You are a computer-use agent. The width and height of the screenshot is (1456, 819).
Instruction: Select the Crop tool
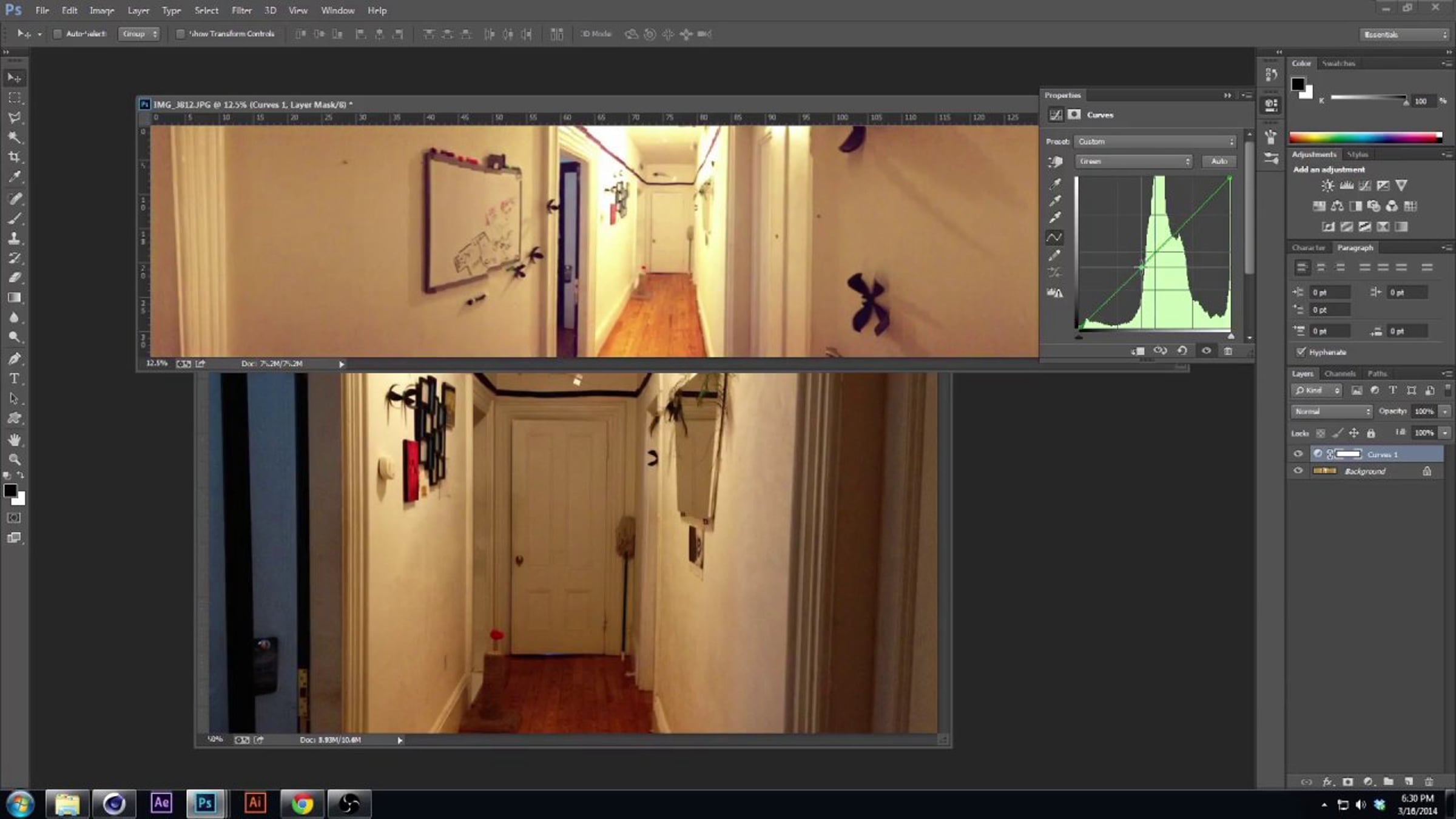point(14,157)
